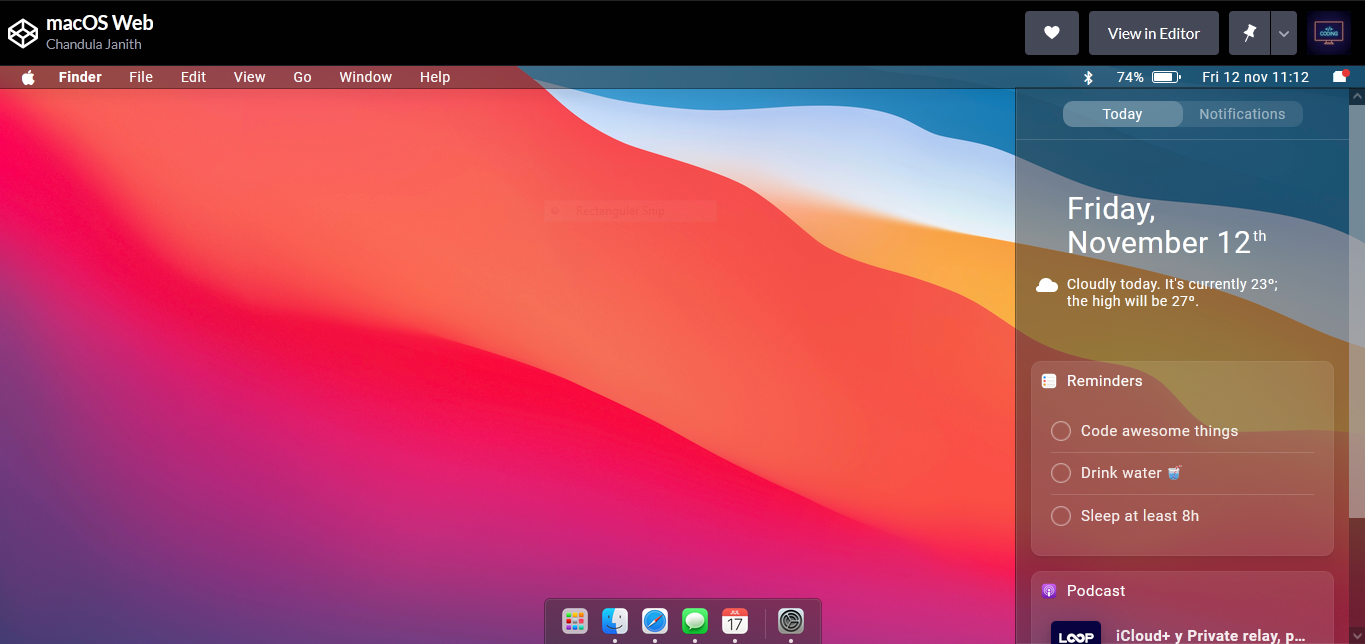
Task: Click the "Friday, November 12th" date heading
Action: coord(1167,225)
